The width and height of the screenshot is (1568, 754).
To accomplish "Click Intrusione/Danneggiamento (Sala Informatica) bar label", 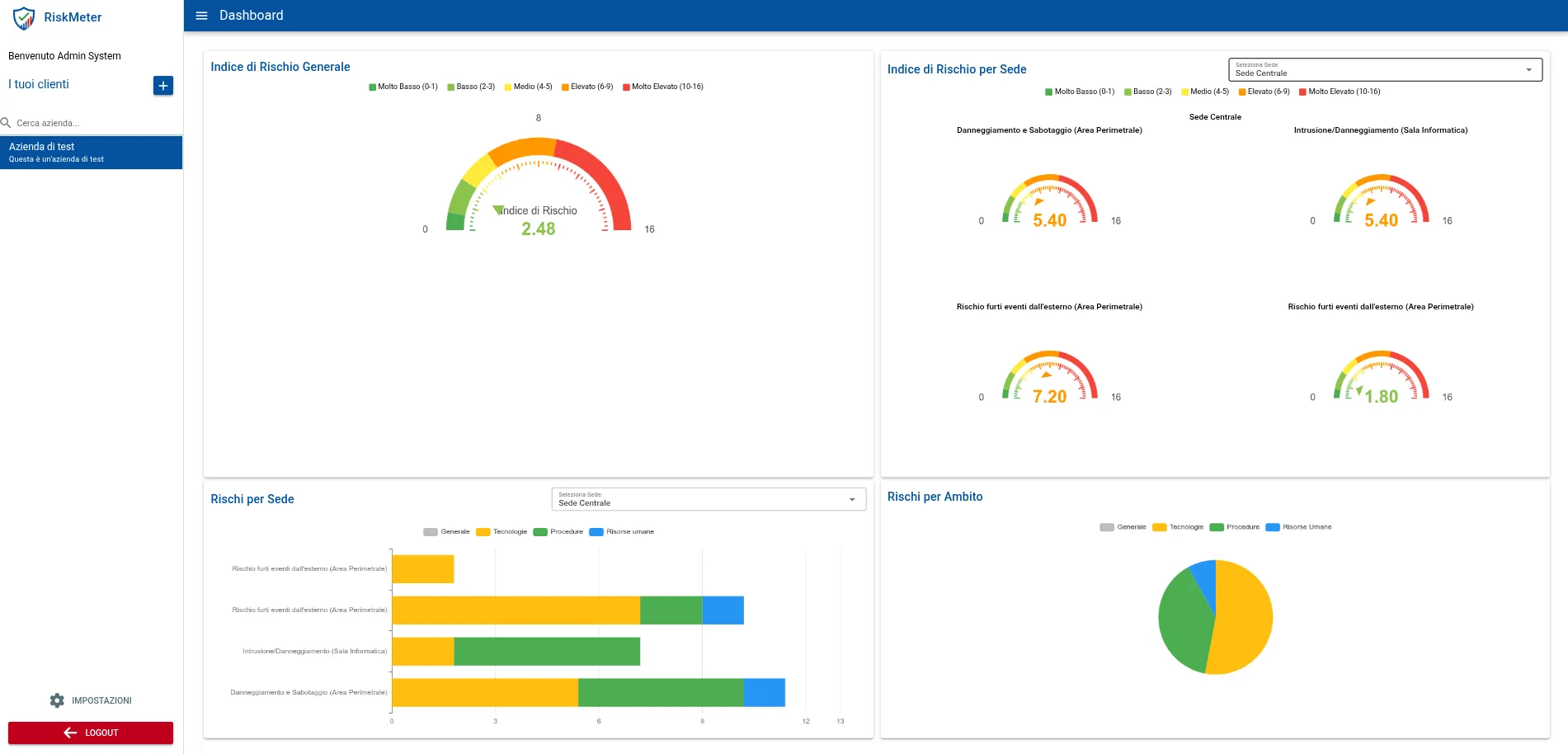I will [x=314, y=652].
